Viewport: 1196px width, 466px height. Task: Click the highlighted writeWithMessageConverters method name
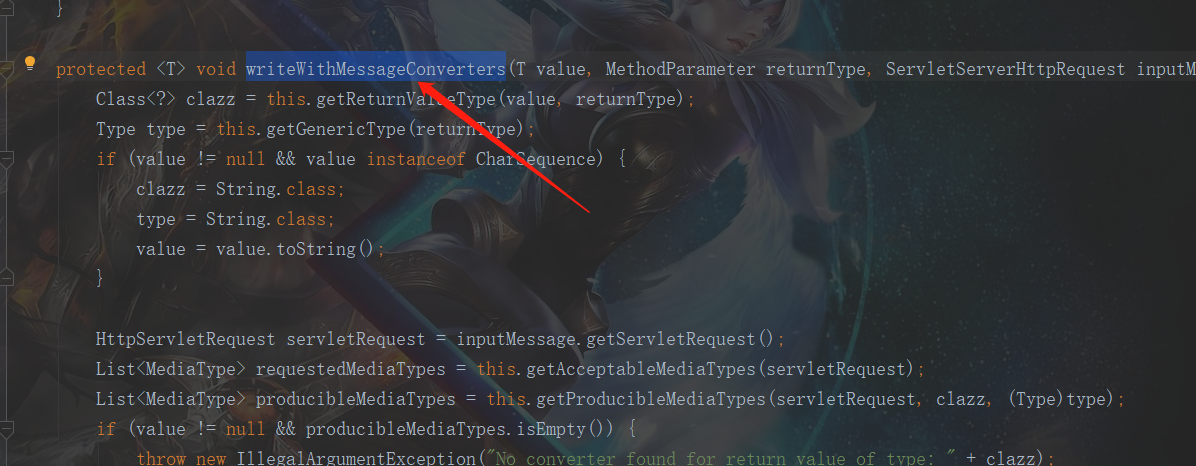[376, 69]
